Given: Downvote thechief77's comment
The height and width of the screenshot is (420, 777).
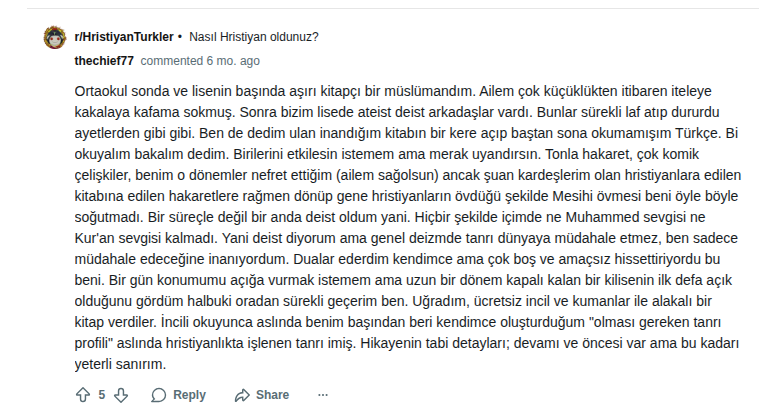Looking at the screenshot, I should point(121,395).
